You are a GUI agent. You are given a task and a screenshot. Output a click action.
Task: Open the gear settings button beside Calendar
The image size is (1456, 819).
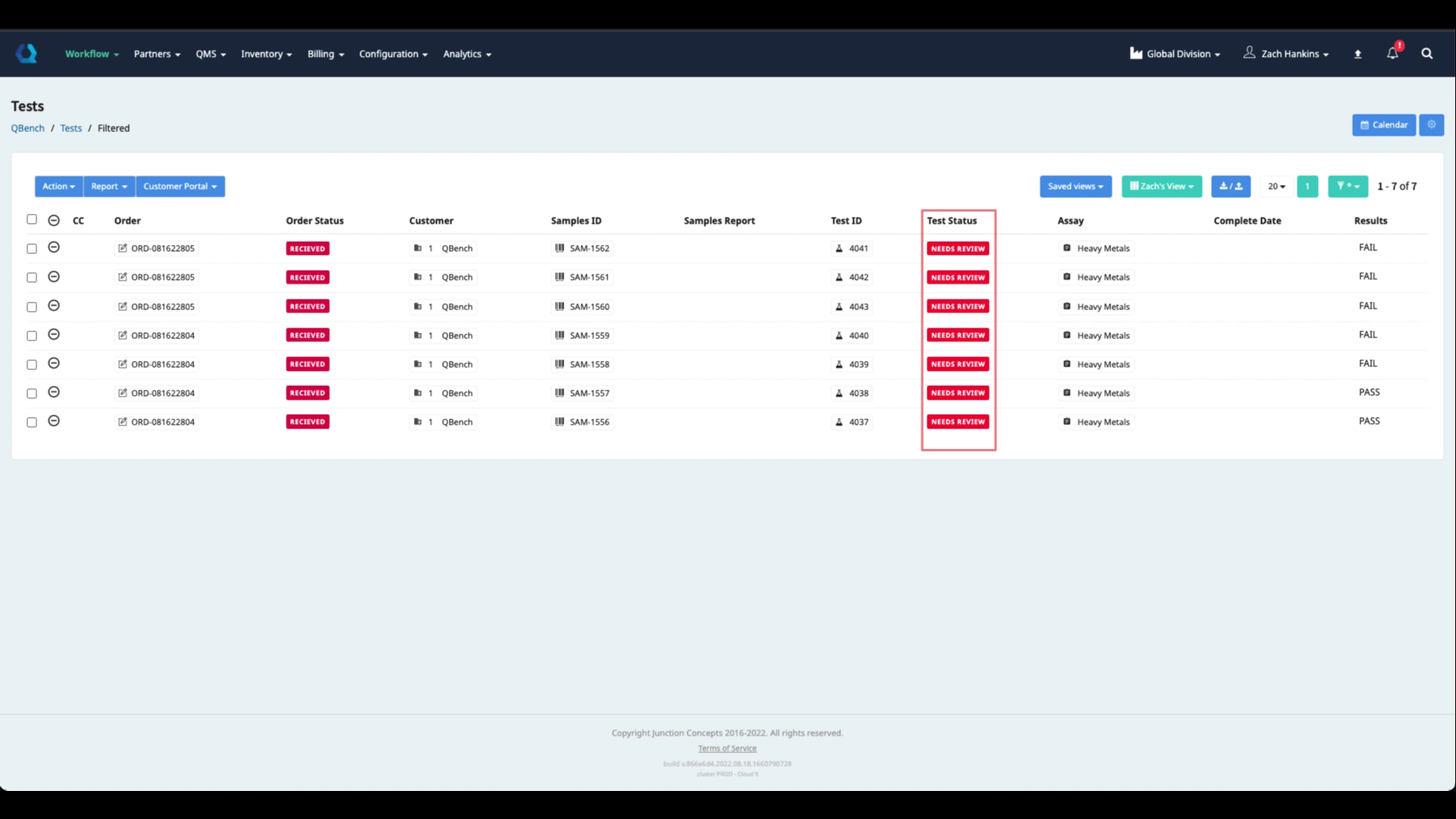click(1431, 125)
